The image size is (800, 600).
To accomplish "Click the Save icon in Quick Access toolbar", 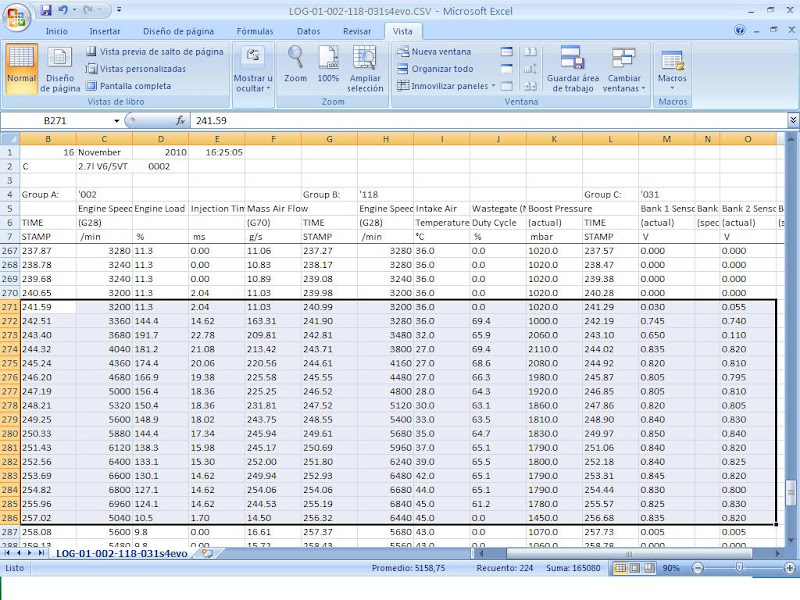I will click(x=46, y=10).
